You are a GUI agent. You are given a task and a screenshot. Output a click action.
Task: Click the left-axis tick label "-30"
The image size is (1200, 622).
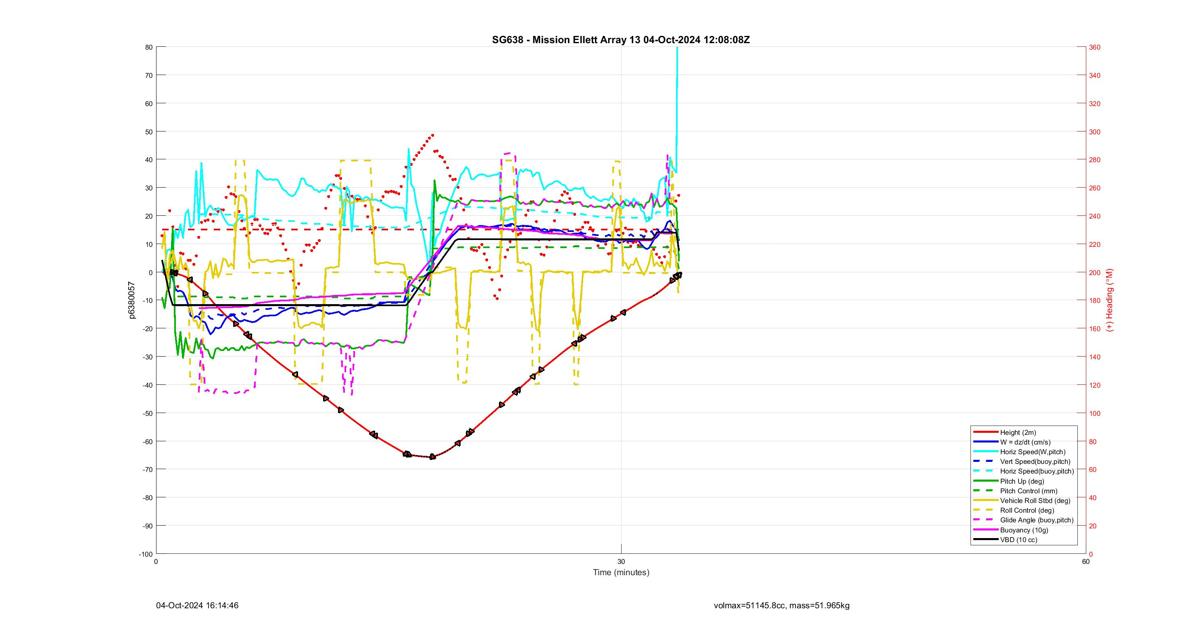(x=147, y=357)
